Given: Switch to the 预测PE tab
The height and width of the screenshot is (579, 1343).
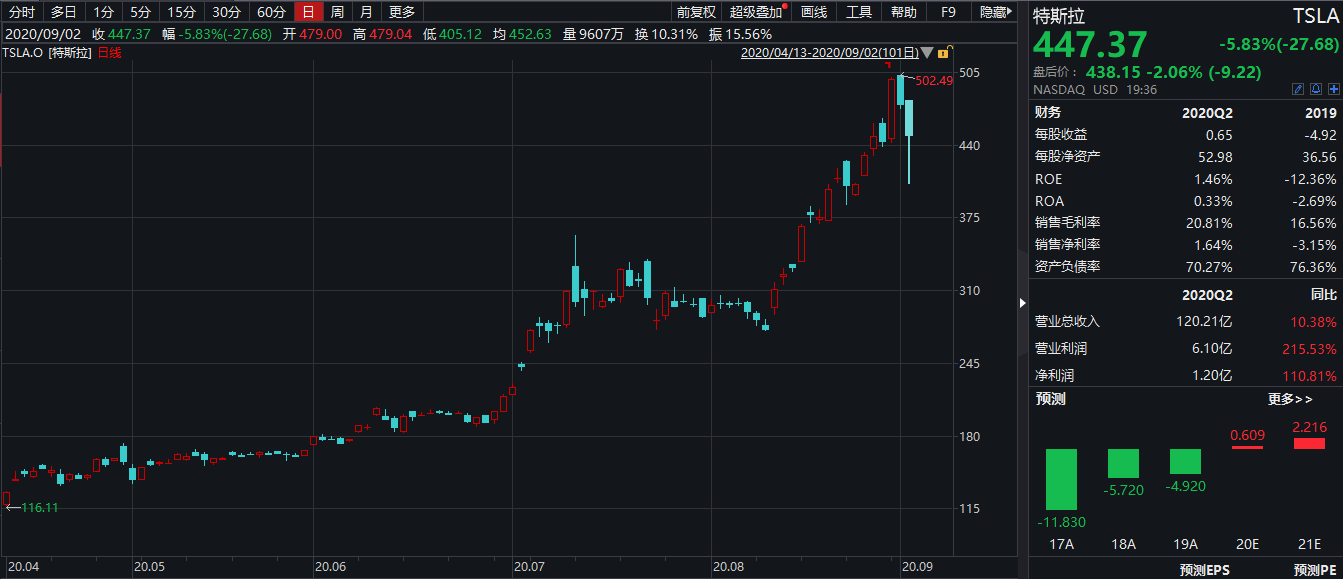Looking at the screenshot, I should [x=1314, y=571].
